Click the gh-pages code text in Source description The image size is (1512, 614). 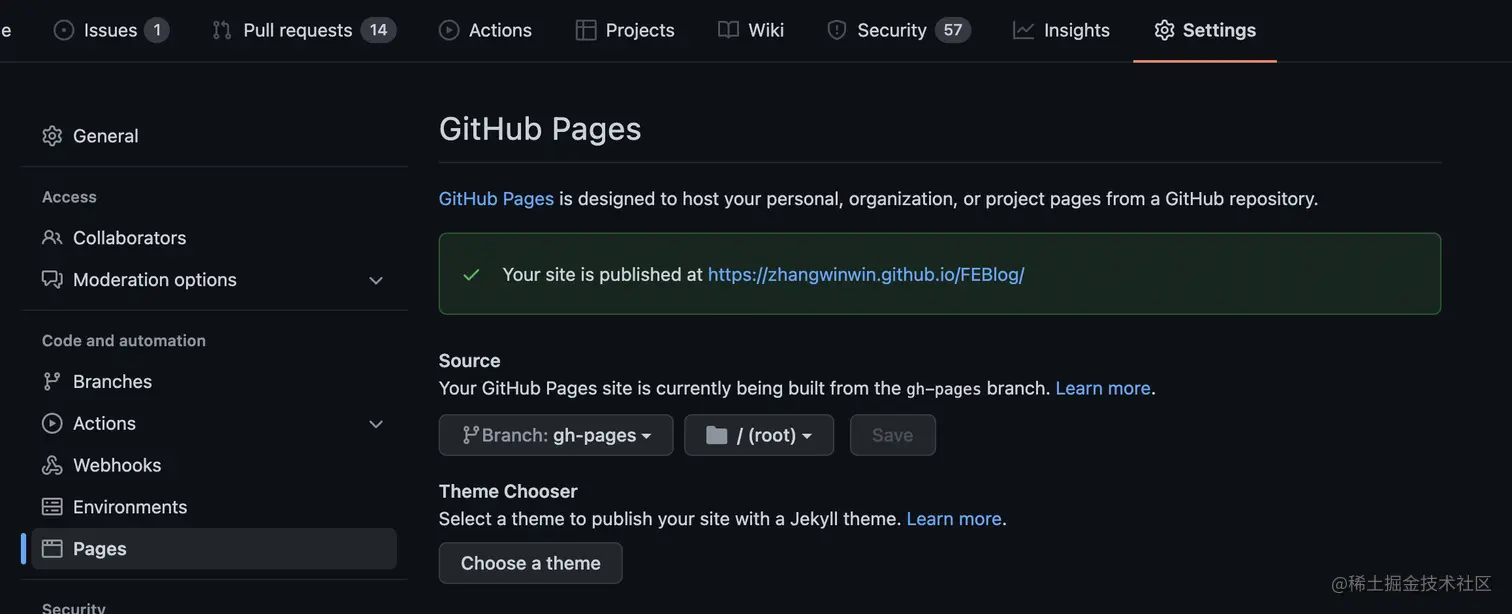pos(944,389)
